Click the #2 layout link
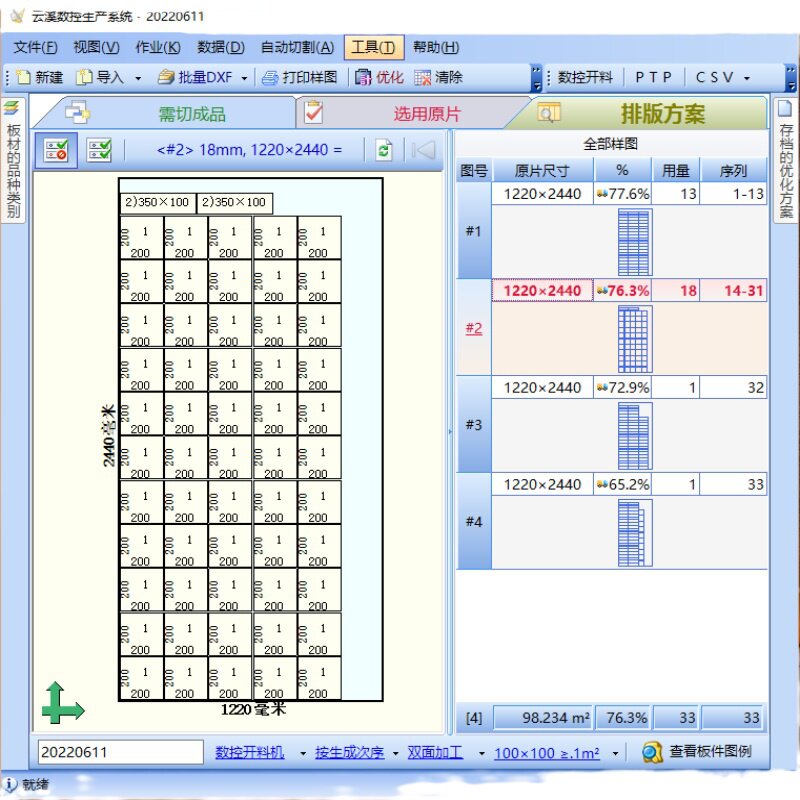 point(473,328)
